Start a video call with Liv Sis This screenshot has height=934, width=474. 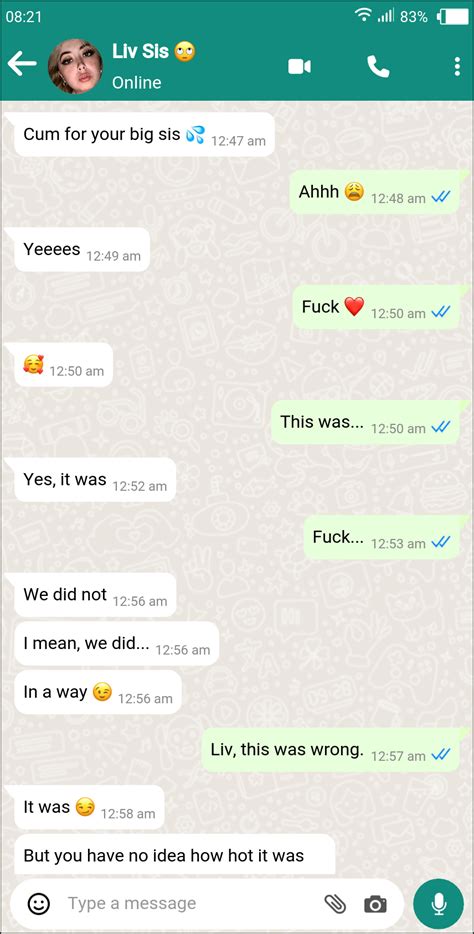tap(300, 66)
